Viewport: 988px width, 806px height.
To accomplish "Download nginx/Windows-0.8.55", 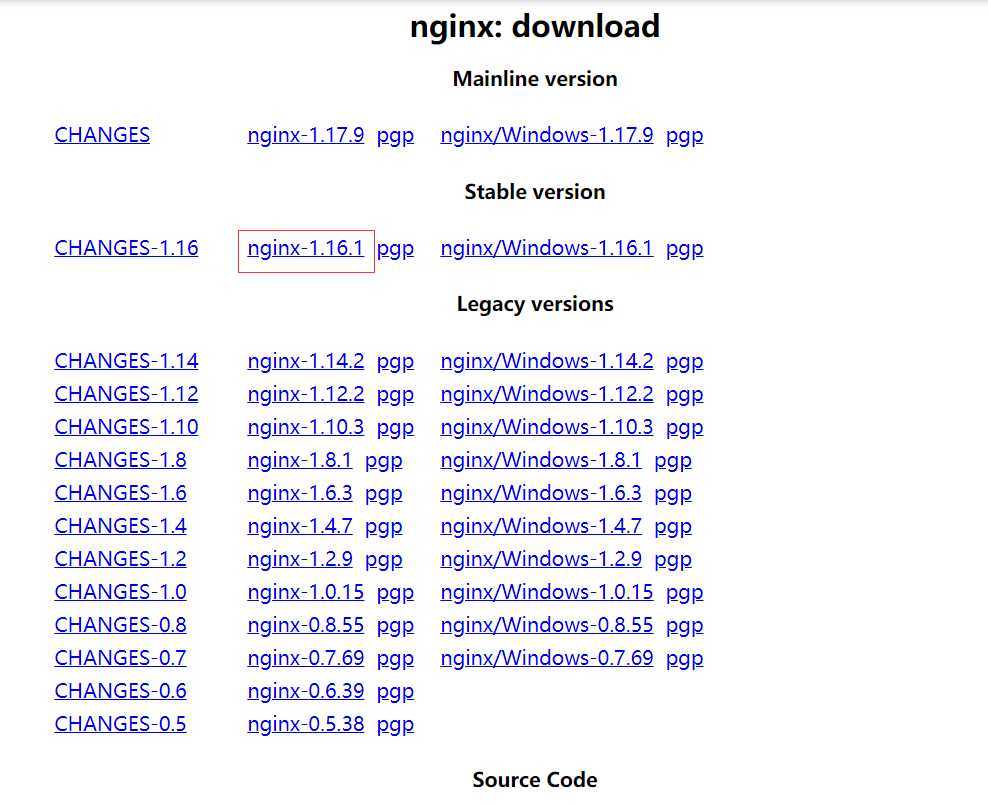I will point(546,625).
